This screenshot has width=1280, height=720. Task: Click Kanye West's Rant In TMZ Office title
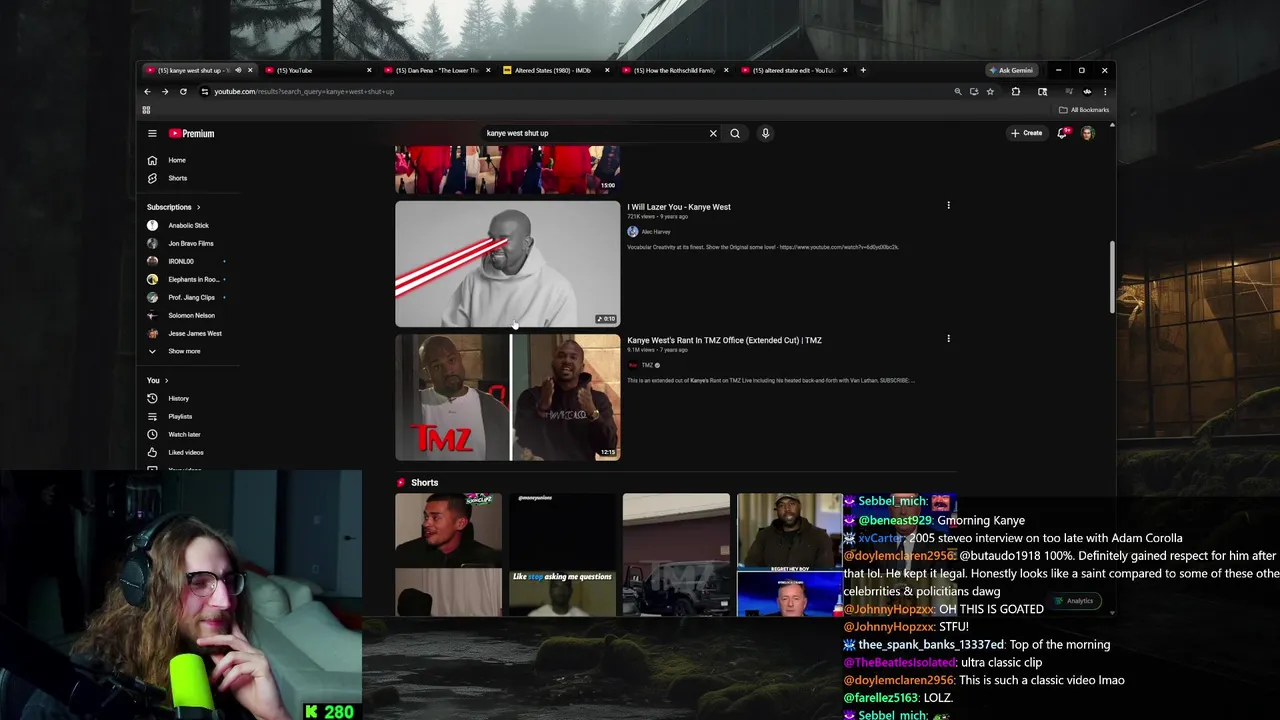(724, 340)
